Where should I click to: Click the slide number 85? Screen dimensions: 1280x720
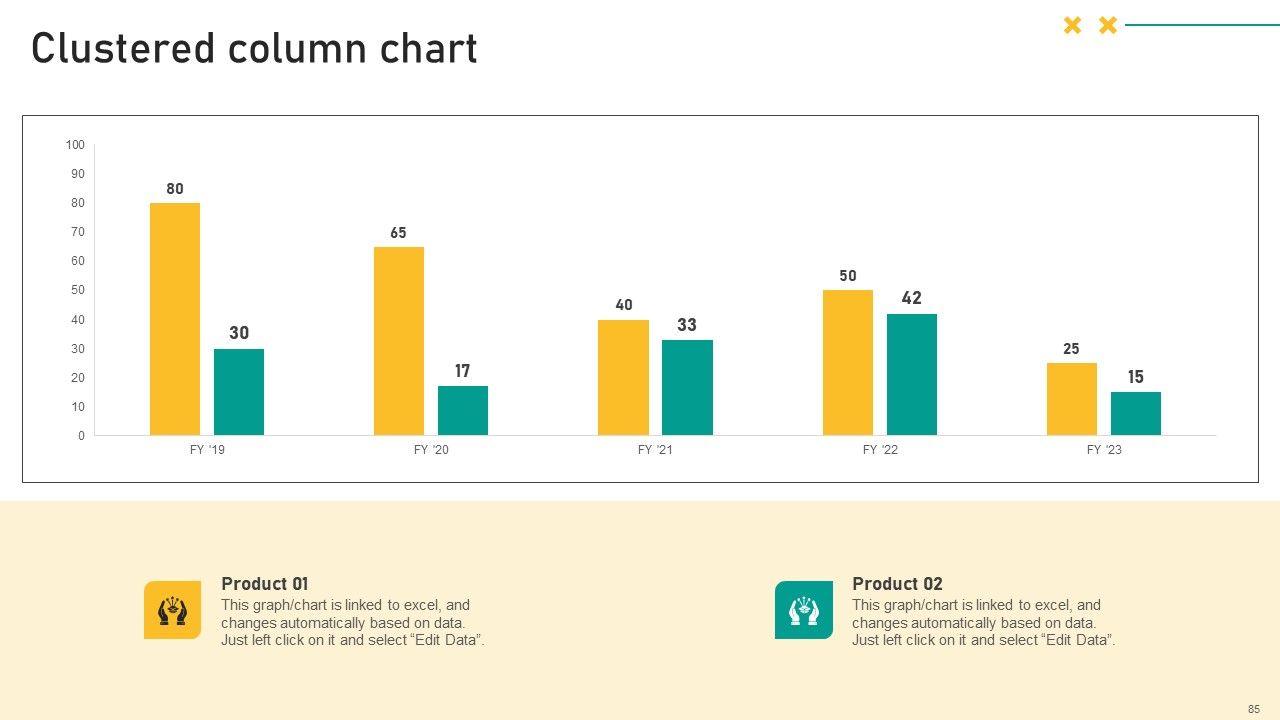pyautogui.click(x=1253, y=709)
